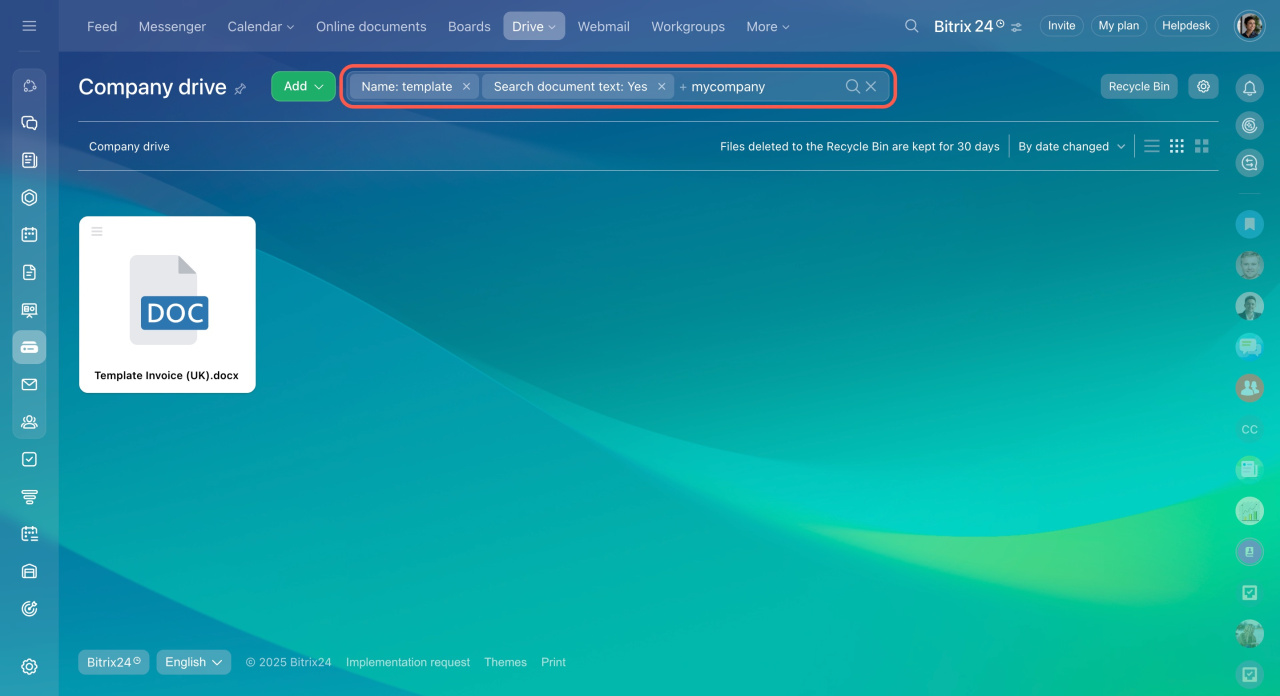
Task: Go to Workgroups in top menu
Action: (x=687, y=26)
